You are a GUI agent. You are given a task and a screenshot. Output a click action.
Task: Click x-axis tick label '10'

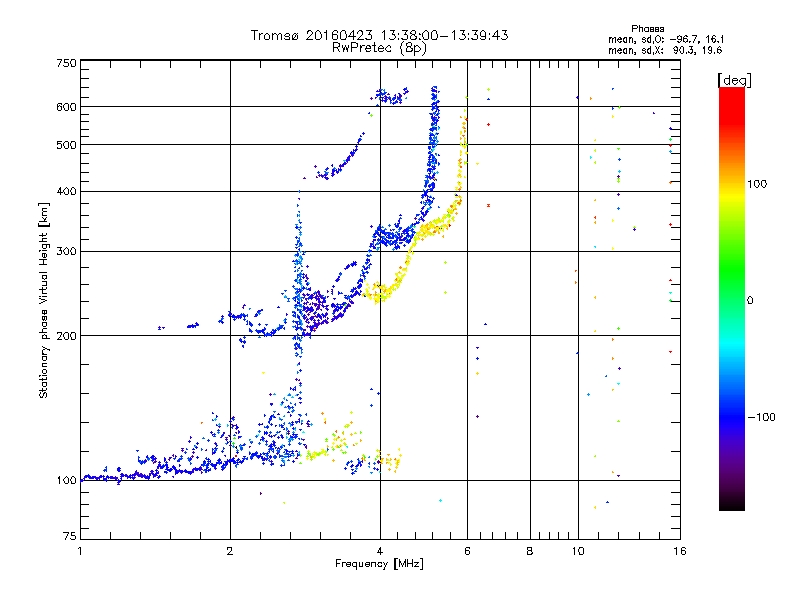pyautogui.click(x=578, y=551)
